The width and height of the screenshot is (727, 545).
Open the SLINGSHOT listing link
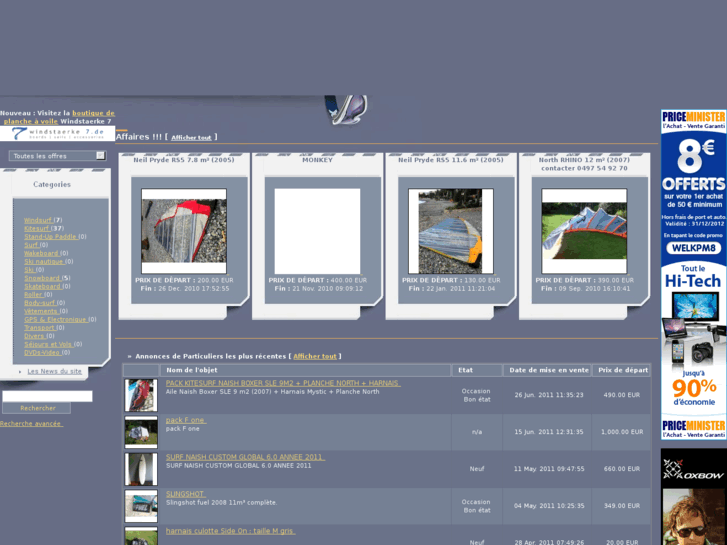point(185,494)
